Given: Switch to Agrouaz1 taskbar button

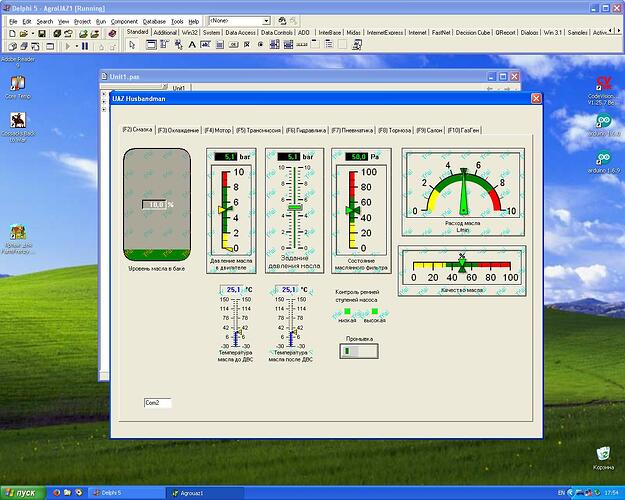Looking at the screenshot, I should pos(204,493).
